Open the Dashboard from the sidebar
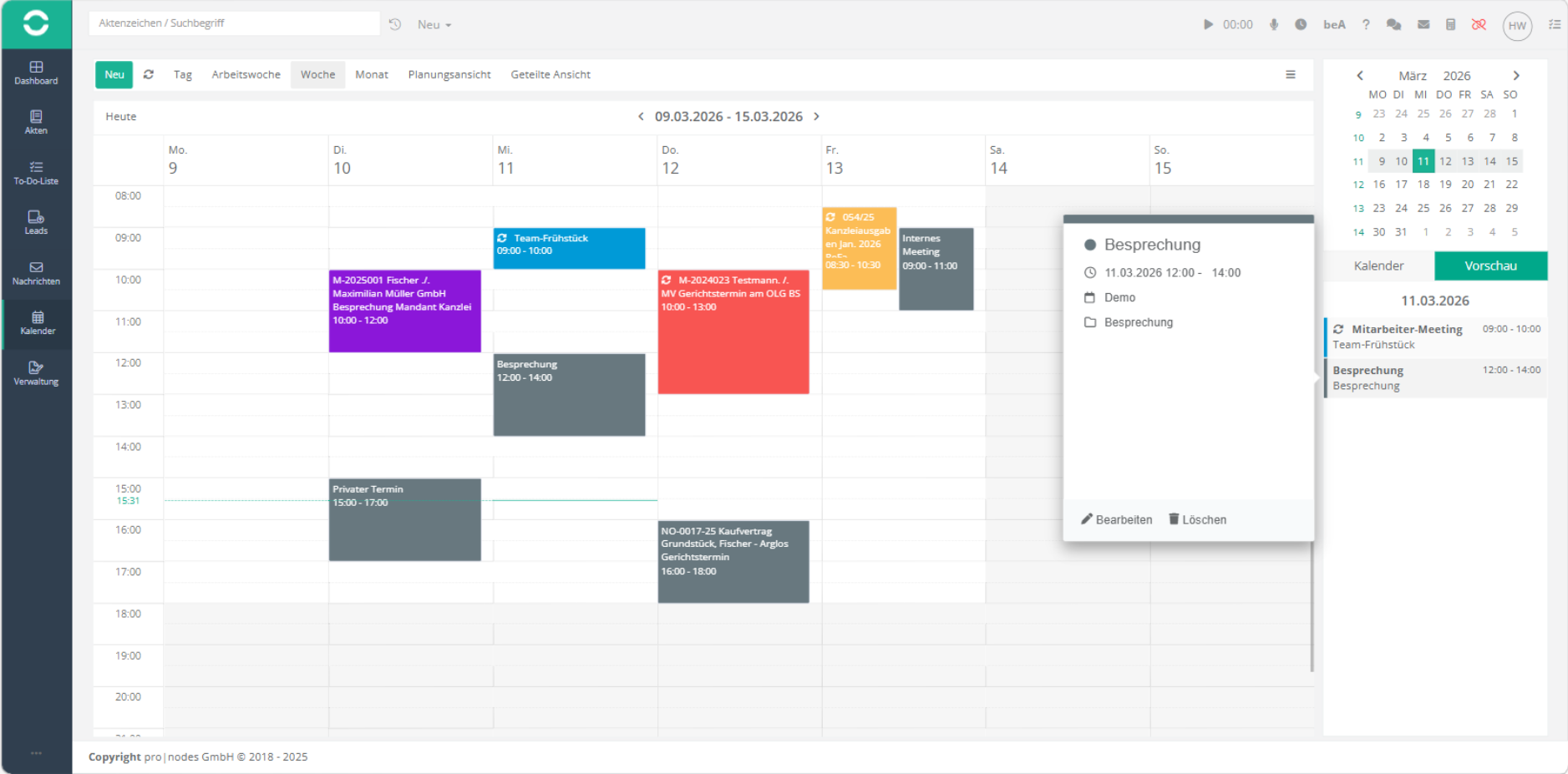This screenshot has width=1568, height=774. 36,73
